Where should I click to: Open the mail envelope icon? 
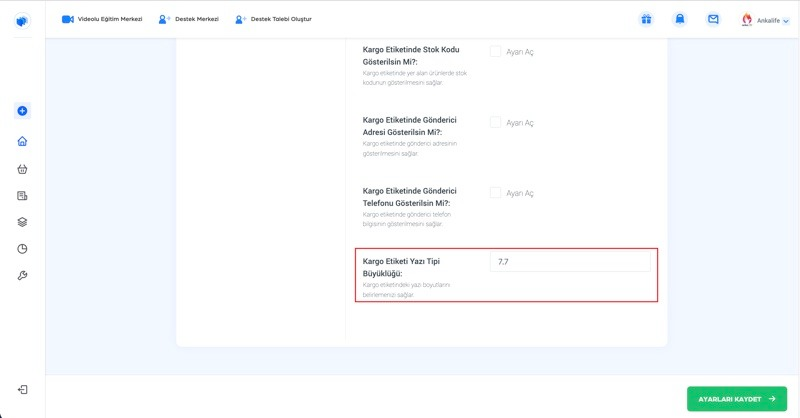(713, 19)
